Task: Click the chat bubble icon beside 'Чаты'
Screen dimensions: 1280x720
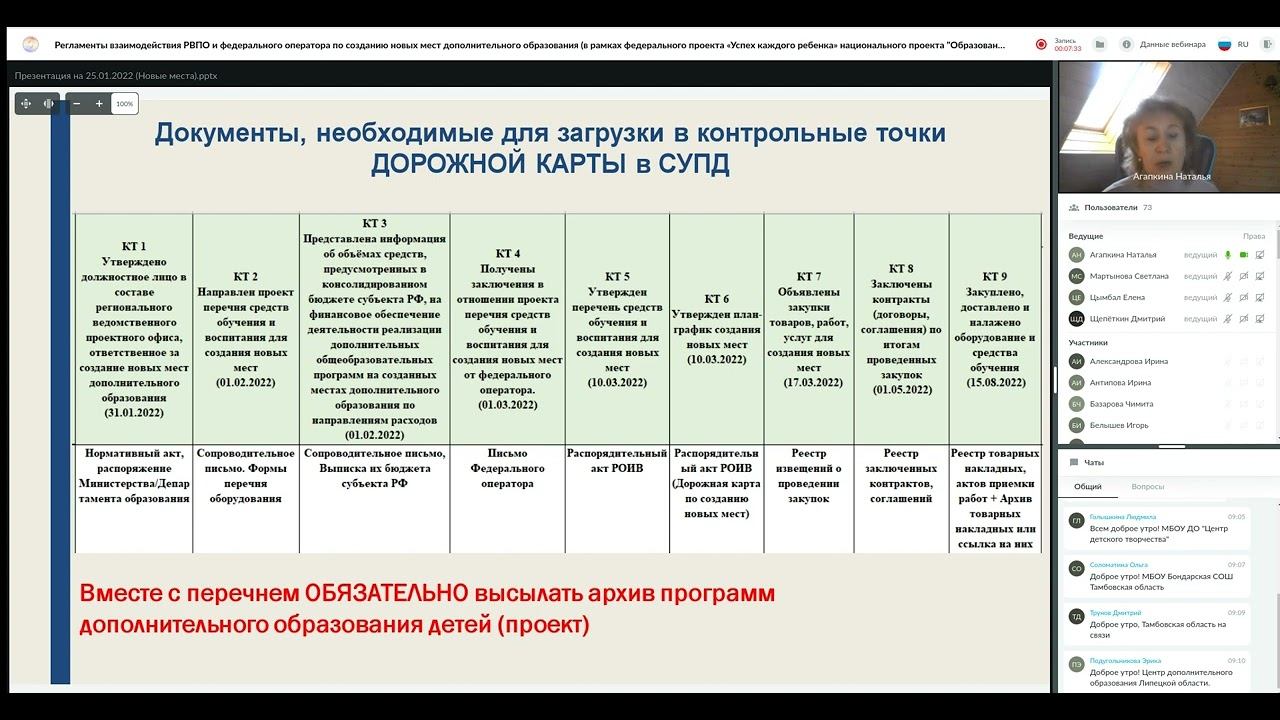Action: point(1074,463)
